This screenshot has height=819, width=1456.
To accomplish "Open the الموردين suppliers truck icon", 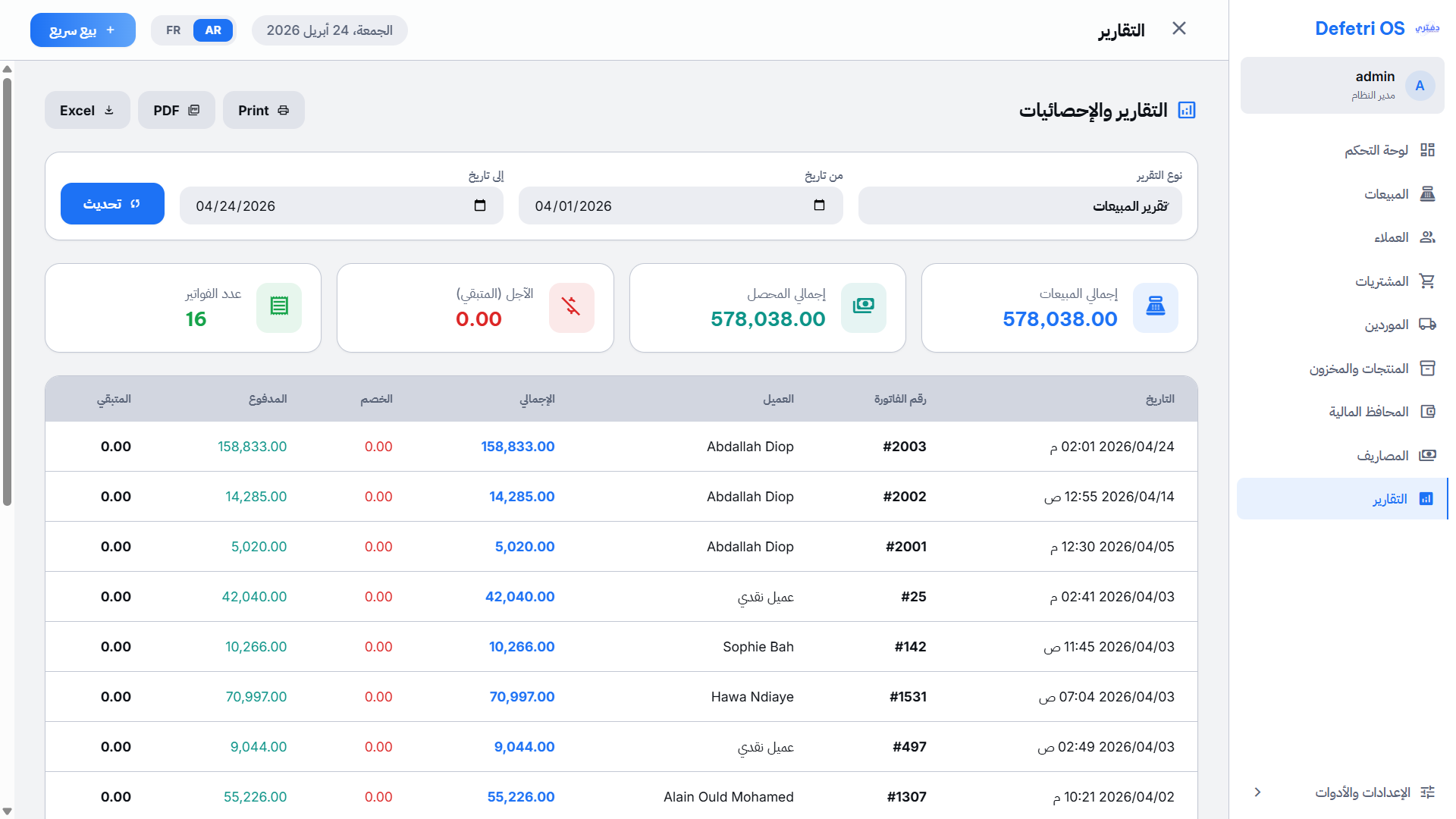I will 1429,325.
